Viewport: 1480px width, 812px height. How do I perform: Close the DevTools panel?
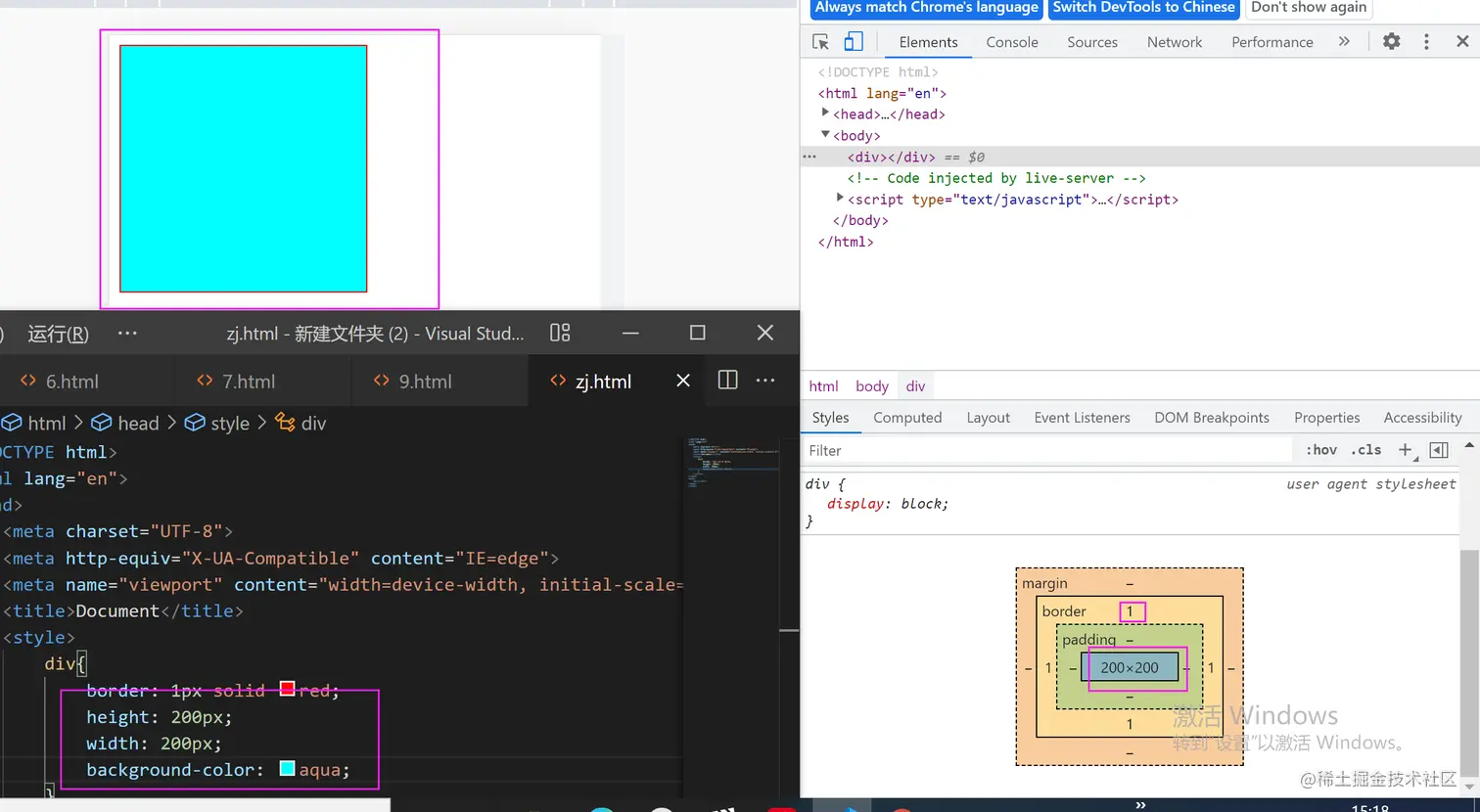1462,41
